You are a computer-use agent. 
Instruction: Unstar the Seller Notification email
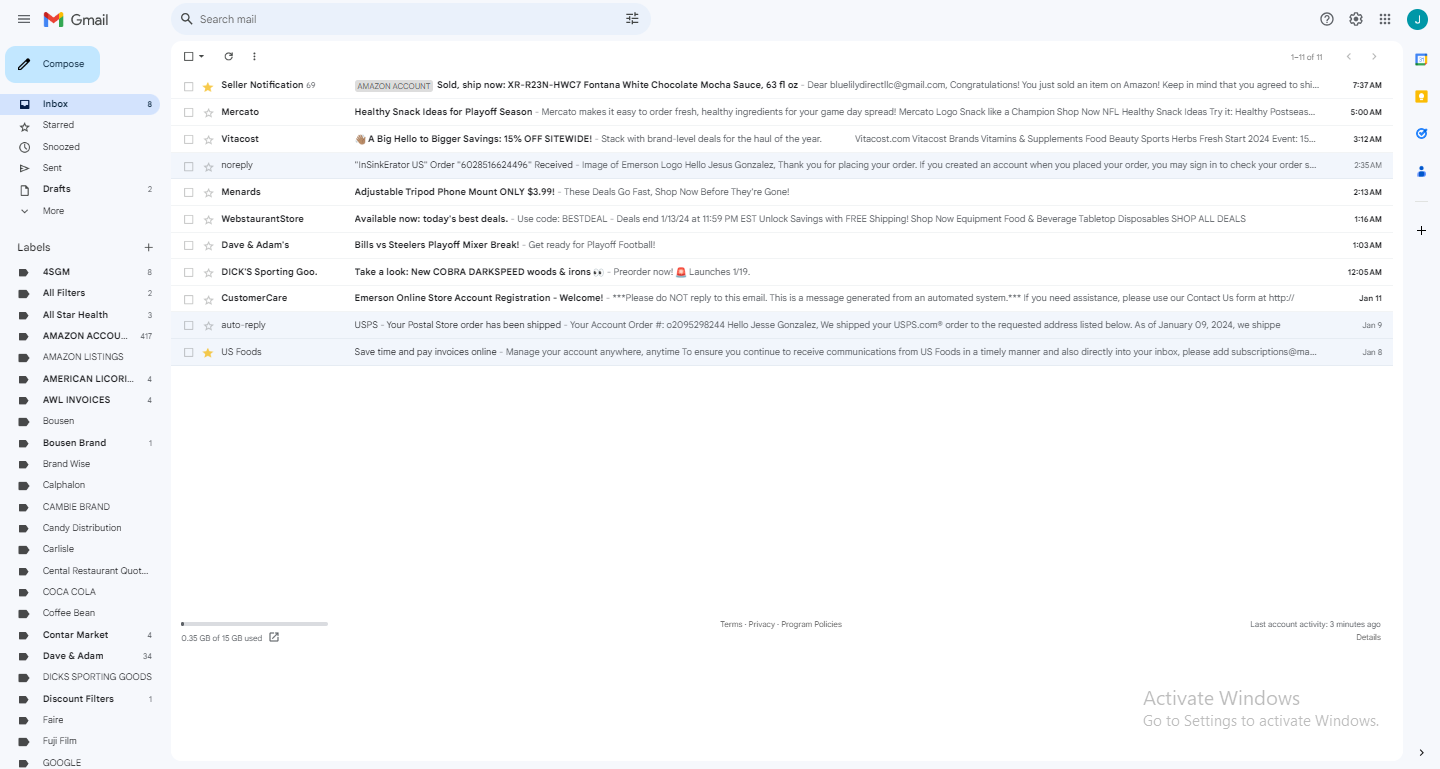point(208,86)
